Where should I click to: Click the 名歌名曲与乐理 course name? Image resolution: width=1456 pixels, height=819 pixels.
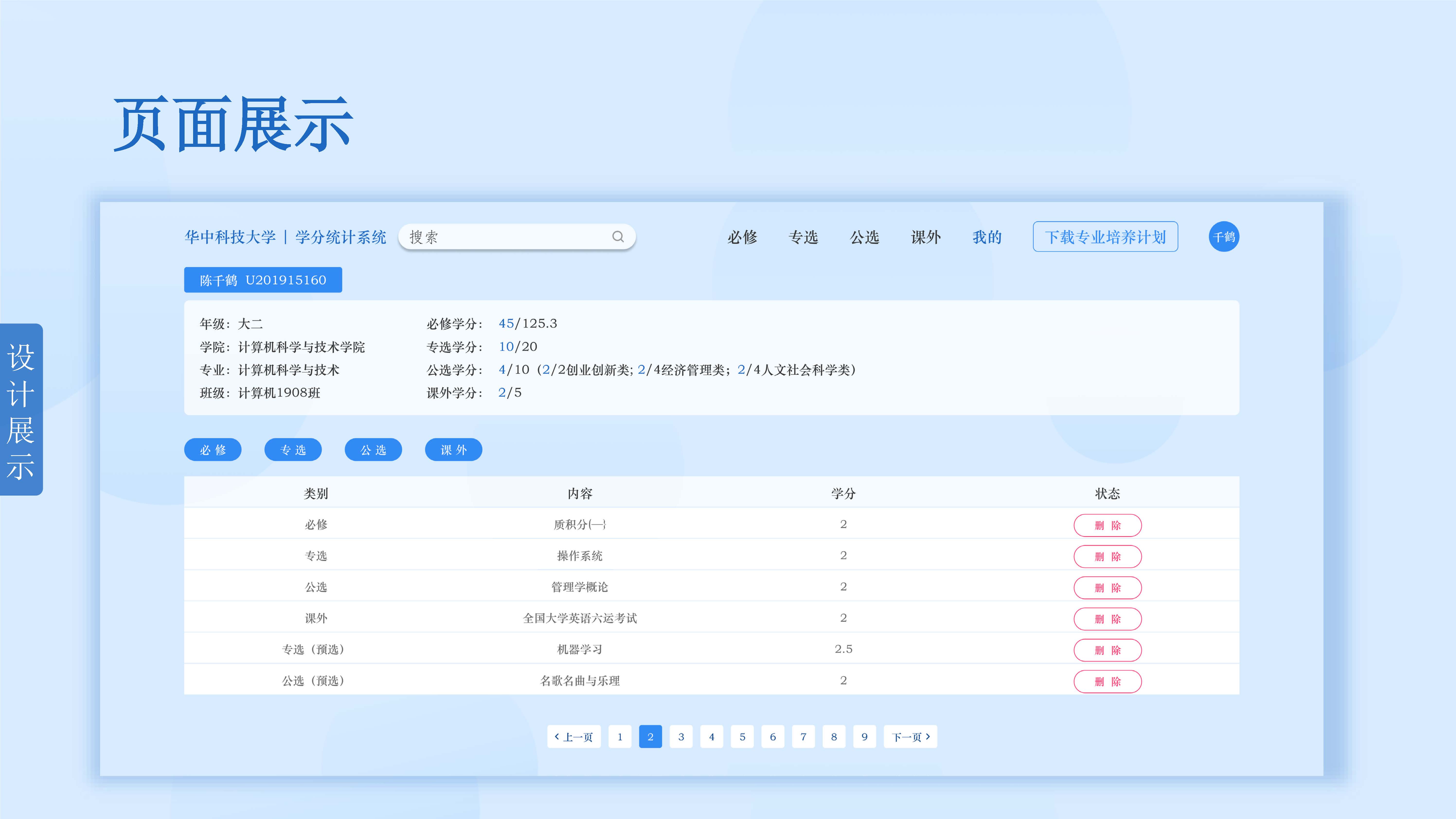pyautogui.click(x=580, y=681)
